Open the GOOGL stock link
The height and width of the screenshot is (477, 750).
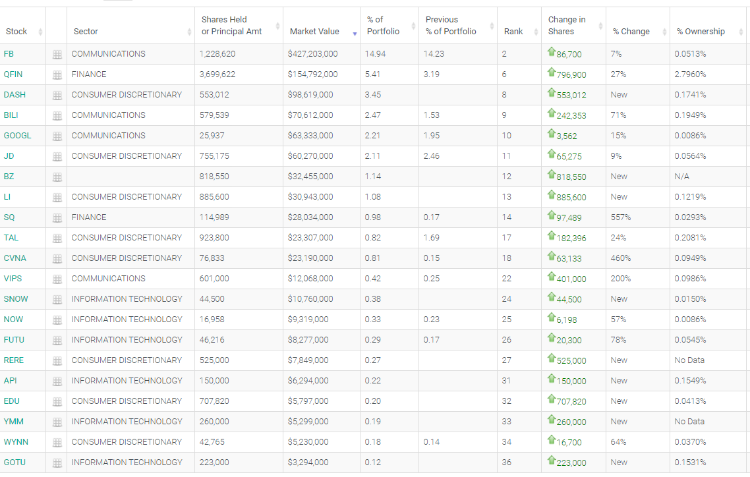[x=17, y=135]
